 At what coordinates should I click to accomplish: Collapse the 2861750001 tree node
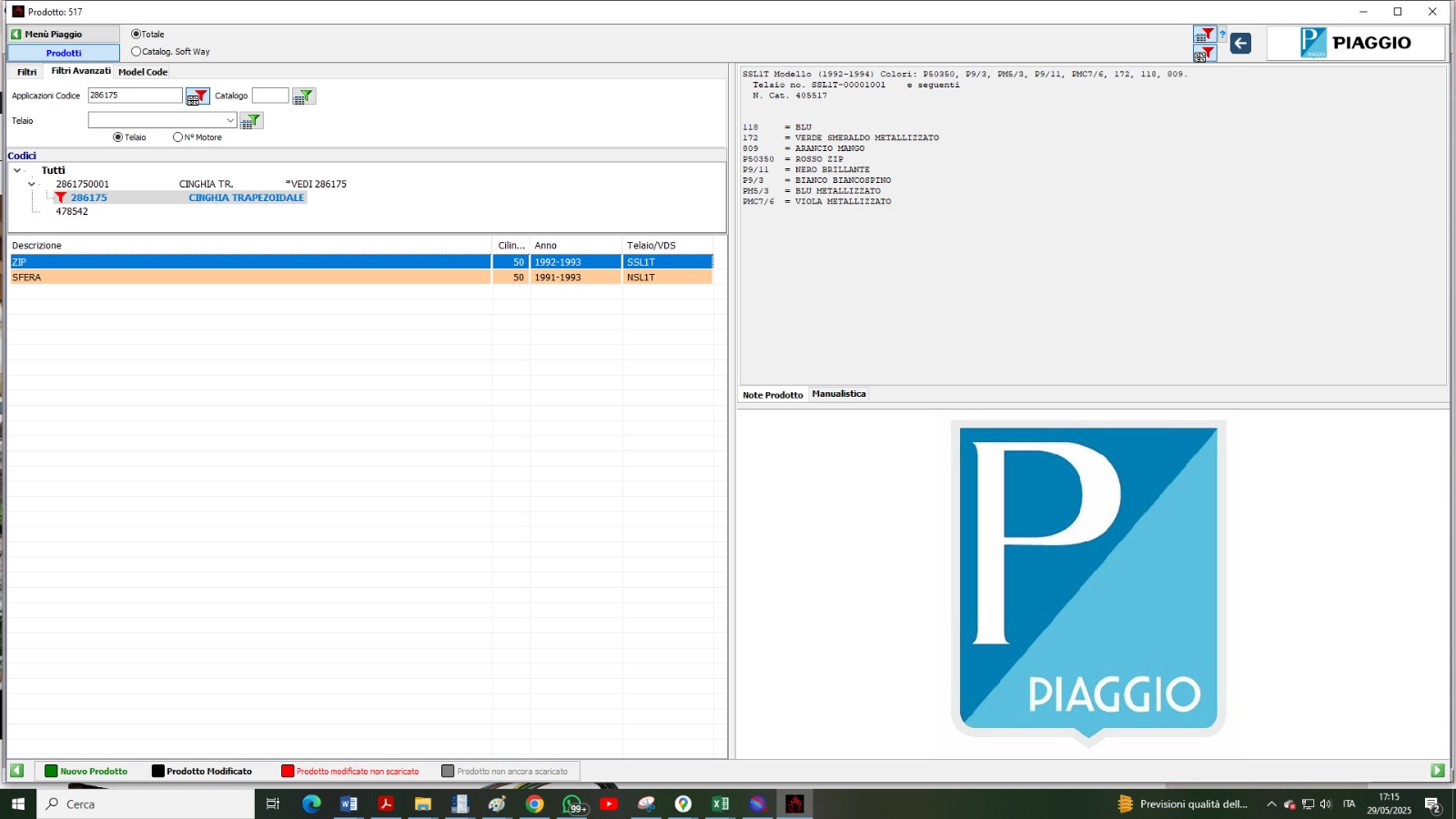click(32, 184)
